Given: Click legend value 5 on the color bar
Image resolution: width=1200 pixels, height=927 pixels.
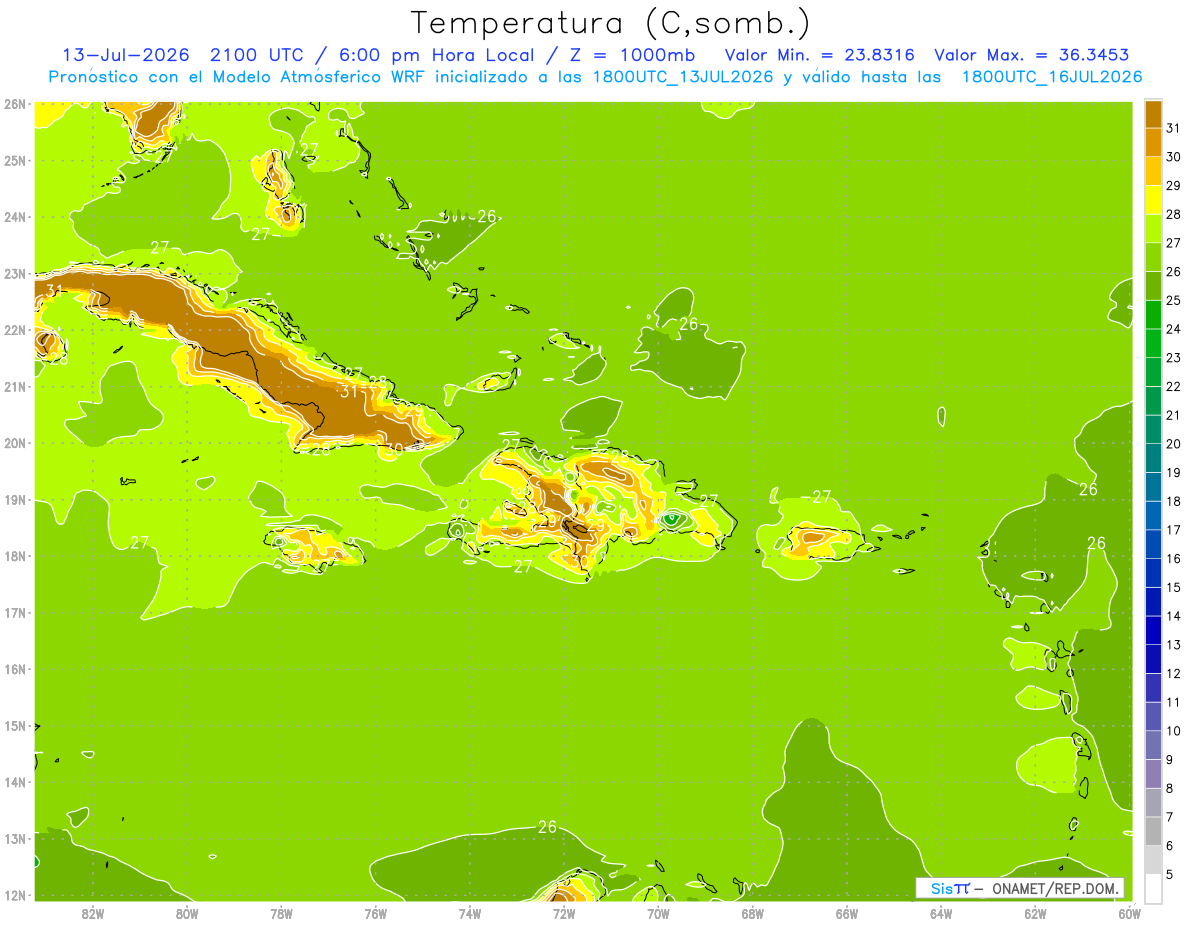Looking at the screenshot, I should point(1170,874).
